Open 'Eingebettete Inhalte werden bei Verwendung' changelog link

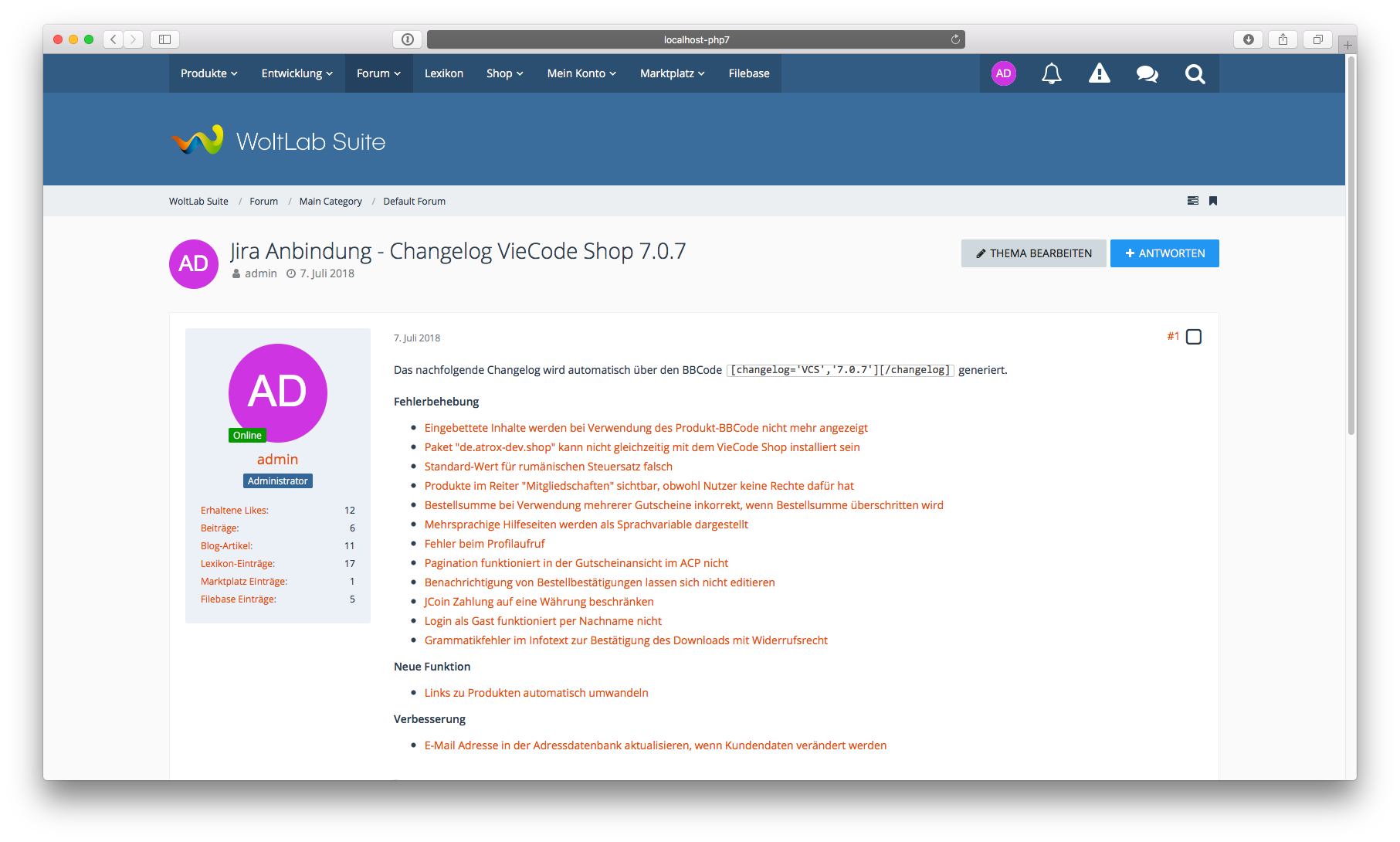[x=646, y=428]
